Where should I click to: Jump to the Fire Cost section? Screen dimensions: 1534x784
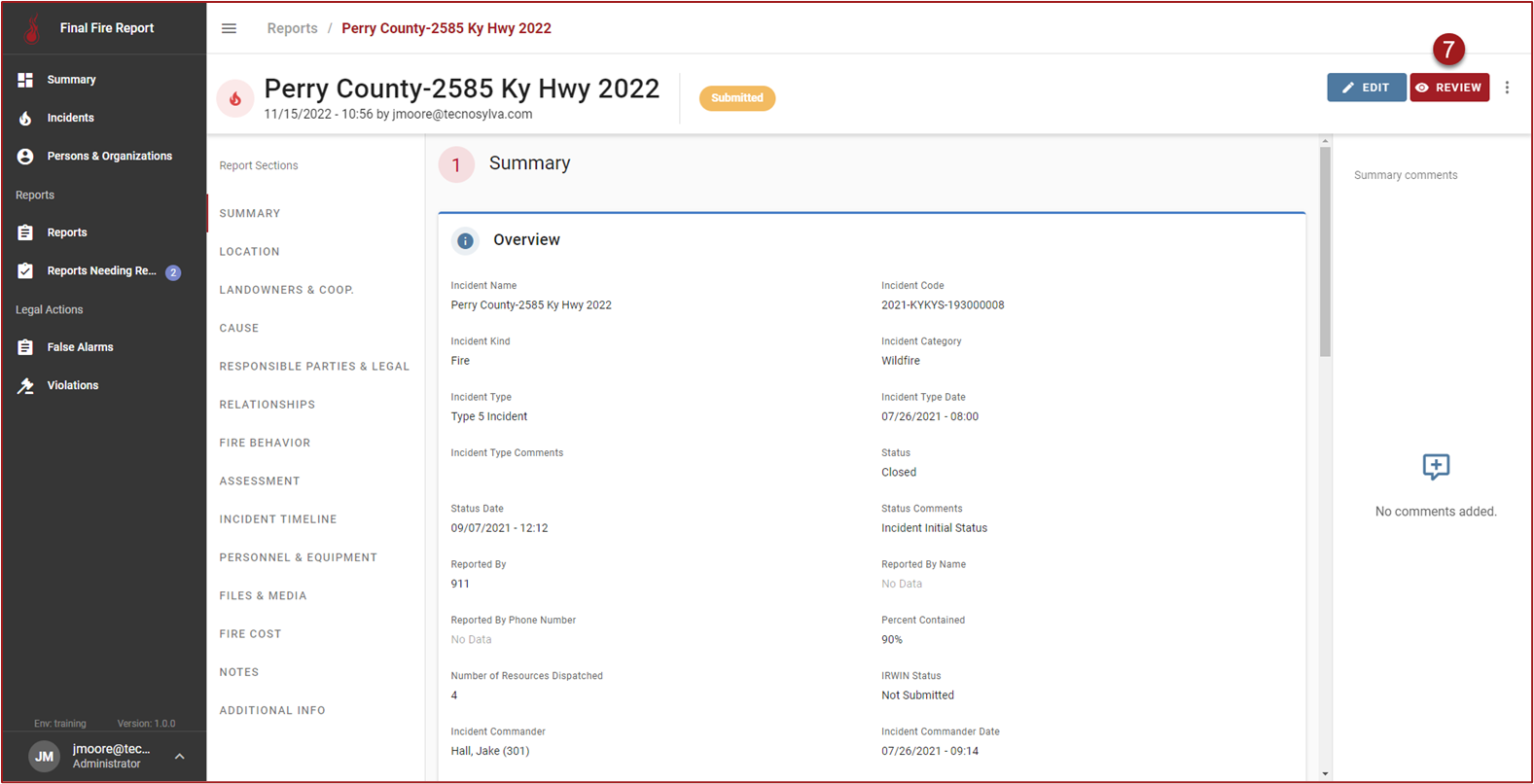(250, 634)
